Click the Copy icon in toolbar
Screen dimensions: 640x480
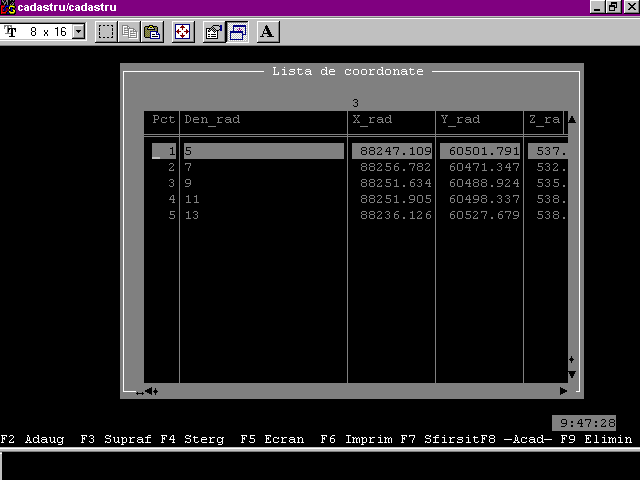pos(129,32)
